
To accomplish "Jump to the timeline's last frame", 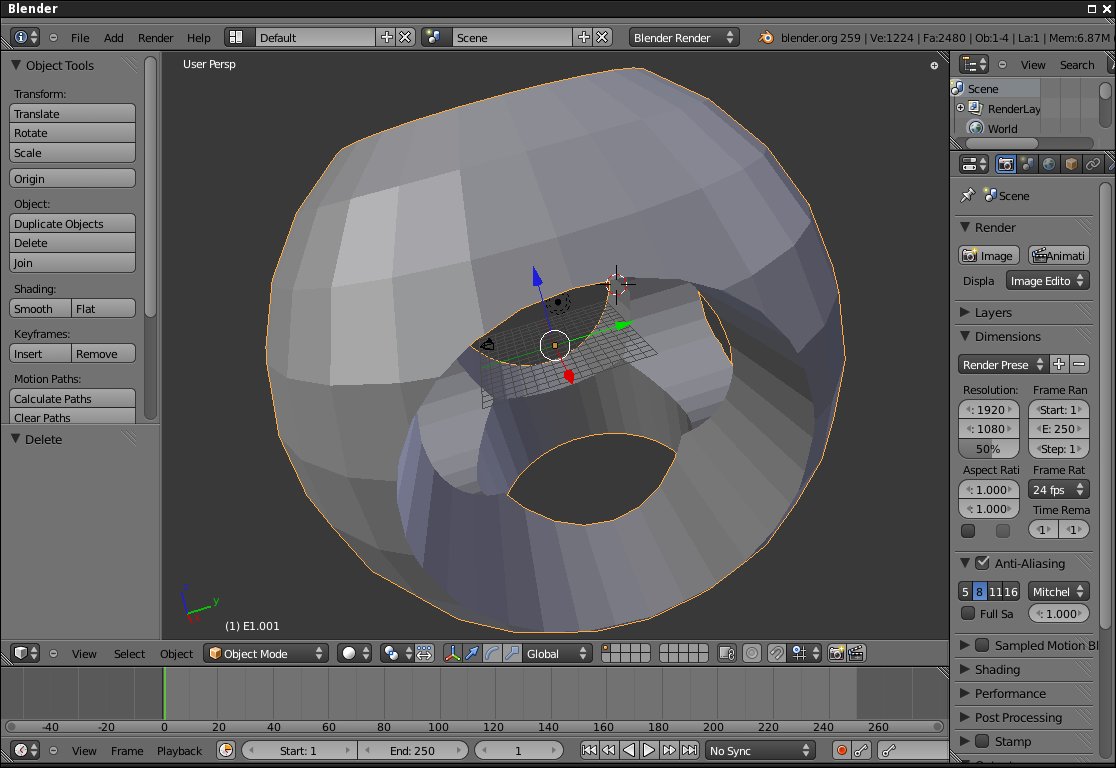I will click(x=689, y=750).
